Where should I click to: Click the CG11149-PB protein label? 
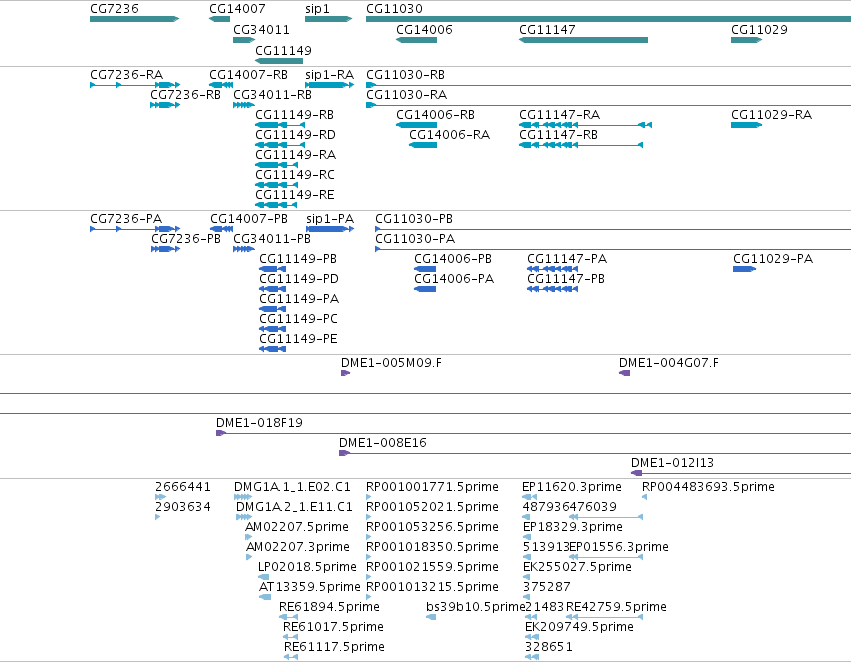pos(298,259)
